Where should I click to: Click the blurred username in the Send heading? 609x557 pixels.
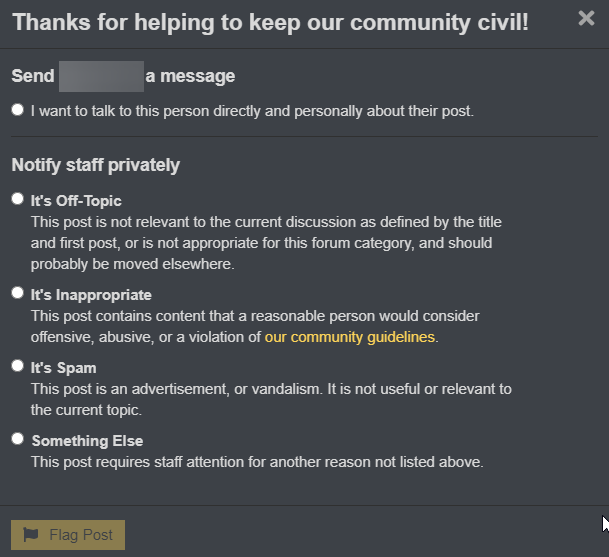click(x=101, y=76)
